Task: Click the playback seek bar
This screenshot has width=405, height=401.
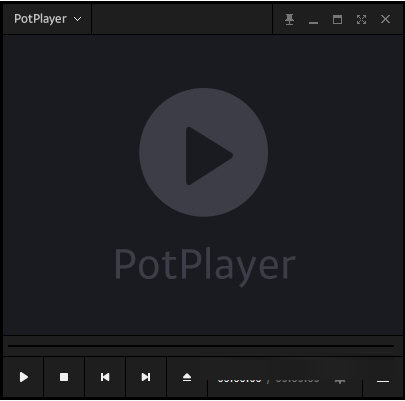Action: click(201, 346)
